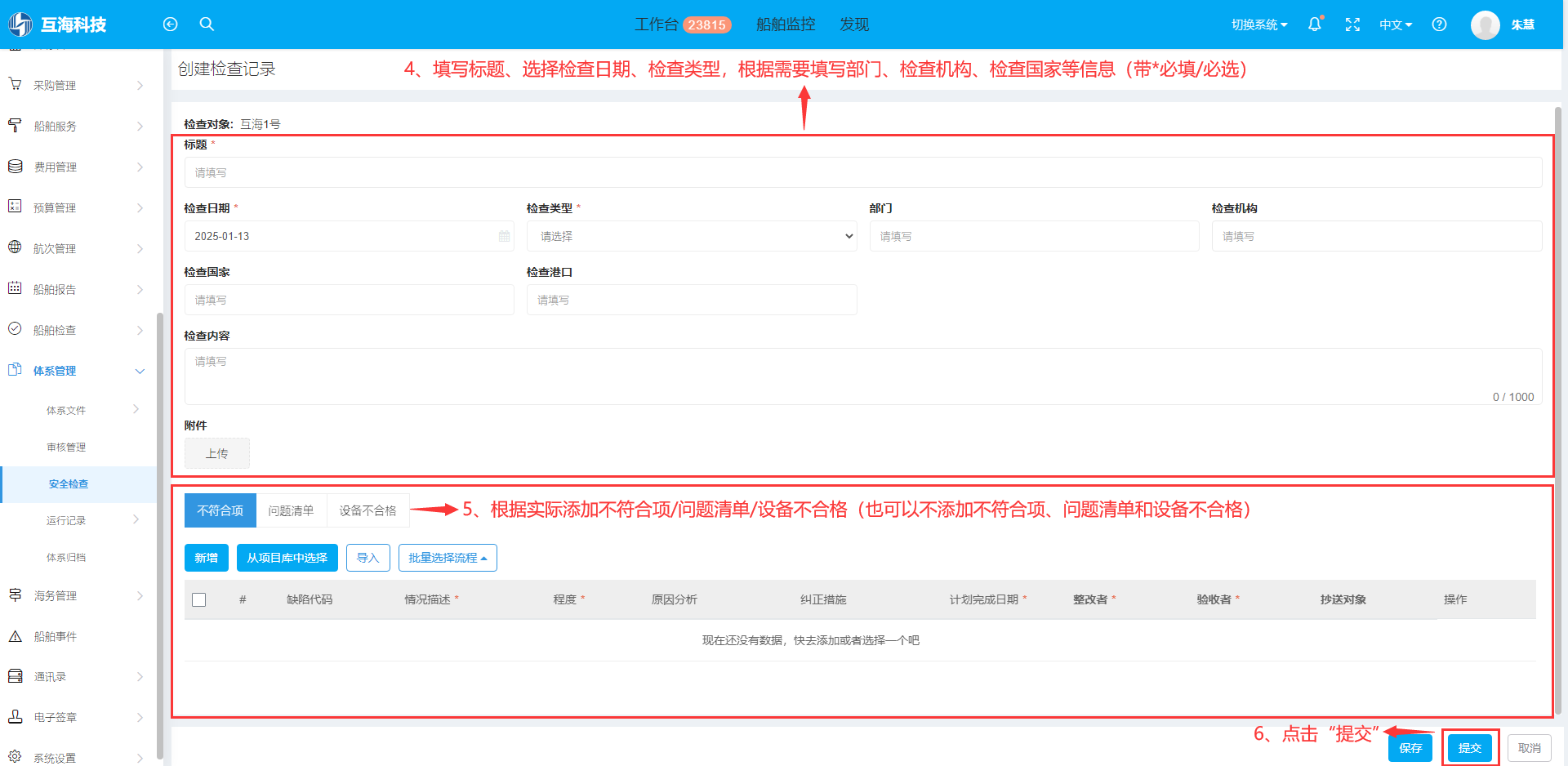Image resolution: width=1568 pixels, height=766 pixels.
Task: Open the 检查类型 select dropdown
Action: pos(692,236)
